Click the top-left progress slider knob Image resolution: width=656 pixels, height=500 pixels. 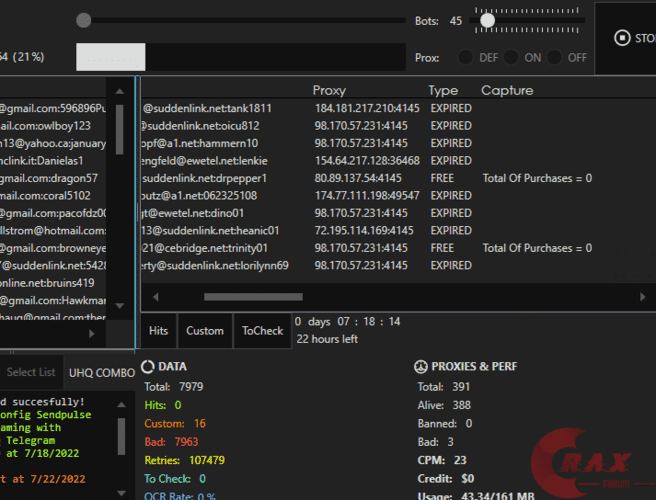(x=84, y=20)
